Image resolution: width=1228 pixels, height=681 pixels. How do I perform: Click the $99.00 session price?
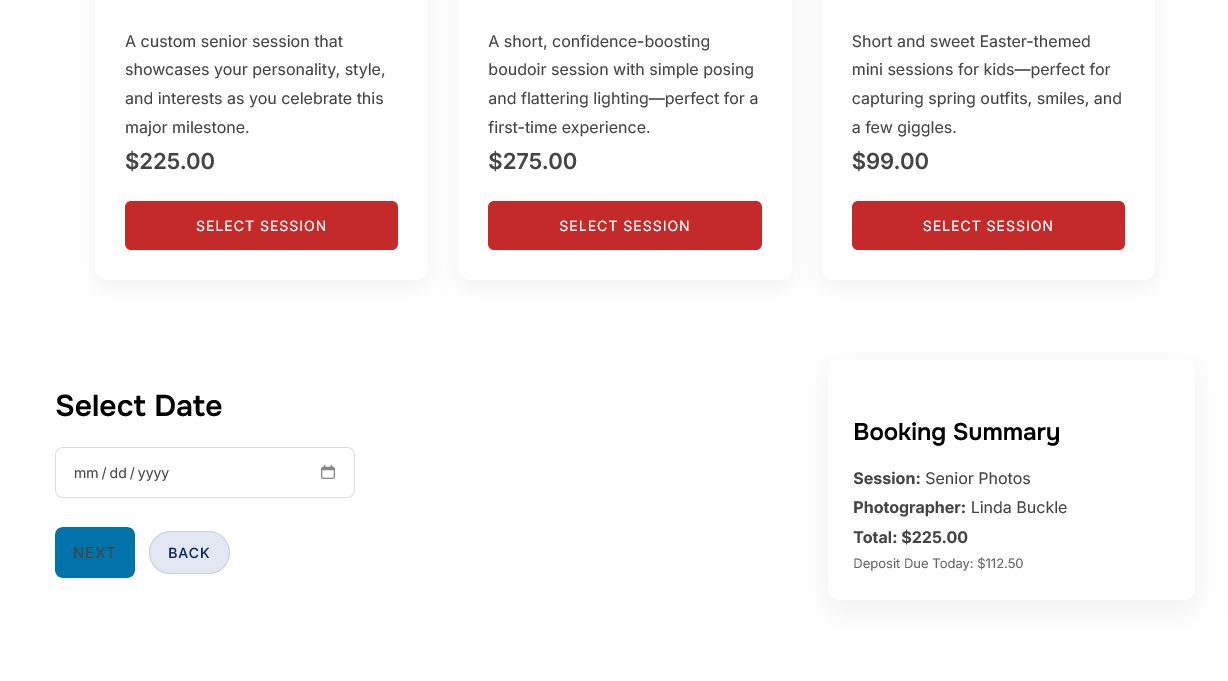890,162
